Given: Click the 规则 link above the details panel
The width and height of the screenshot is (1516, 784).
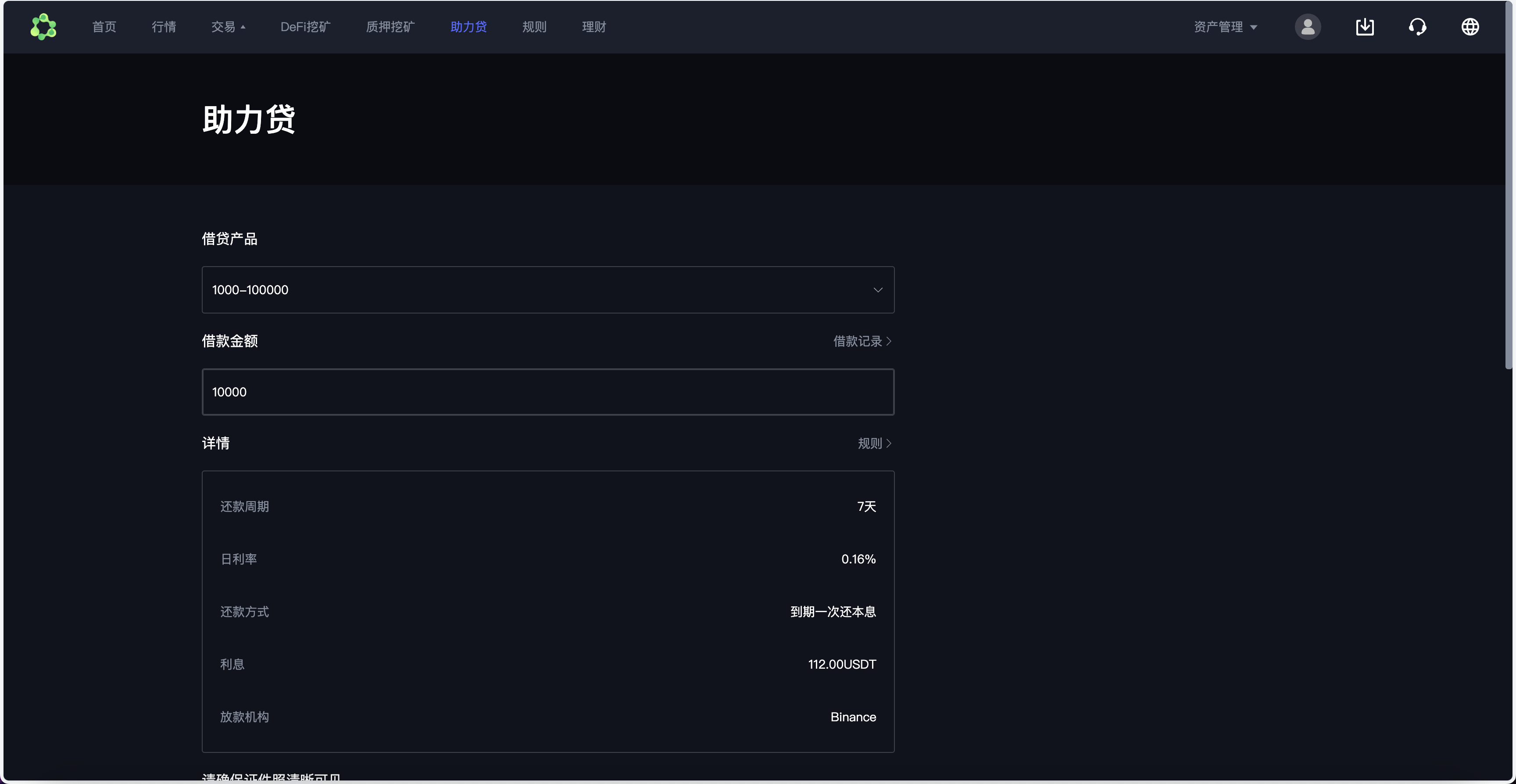Looking at the screenshot, I should (870, 443).
